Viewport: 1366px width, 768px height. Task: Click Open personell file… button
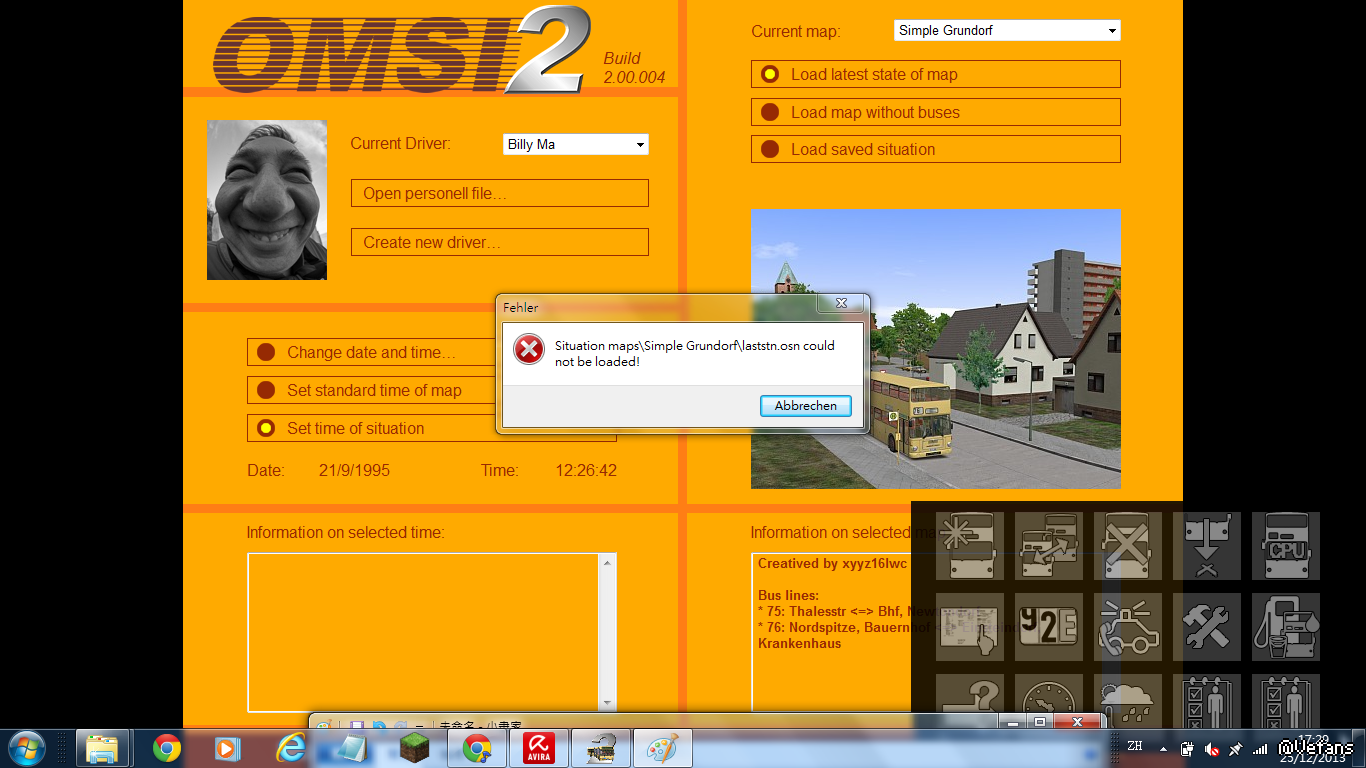(x=500, y=193)
